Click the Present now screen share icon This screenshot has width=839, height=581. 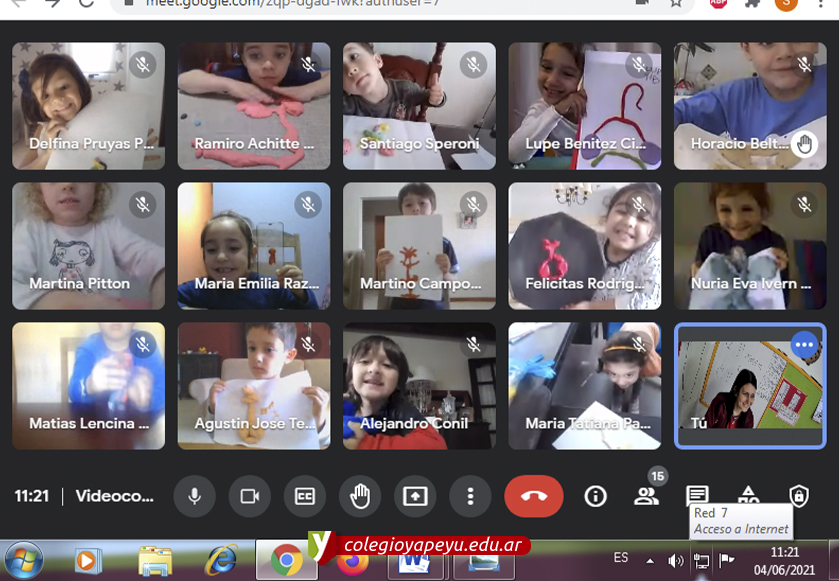coord(415,496)
